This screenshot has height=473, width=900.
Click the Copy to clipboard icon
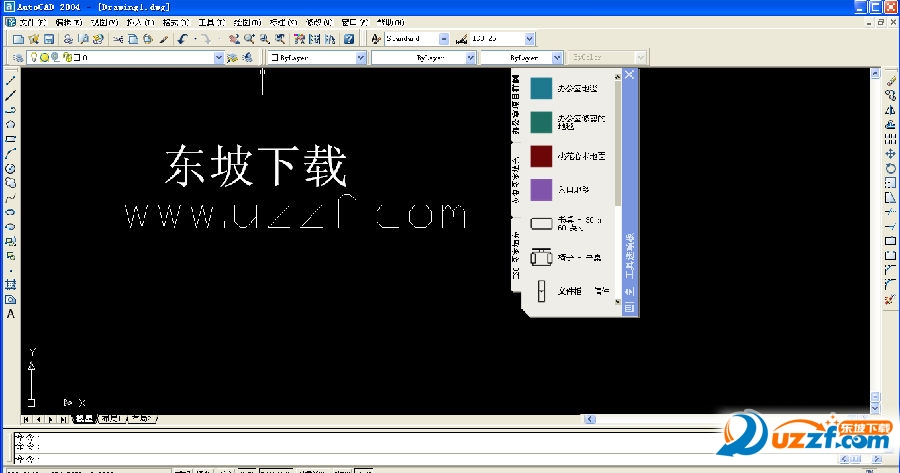point(133,39)
